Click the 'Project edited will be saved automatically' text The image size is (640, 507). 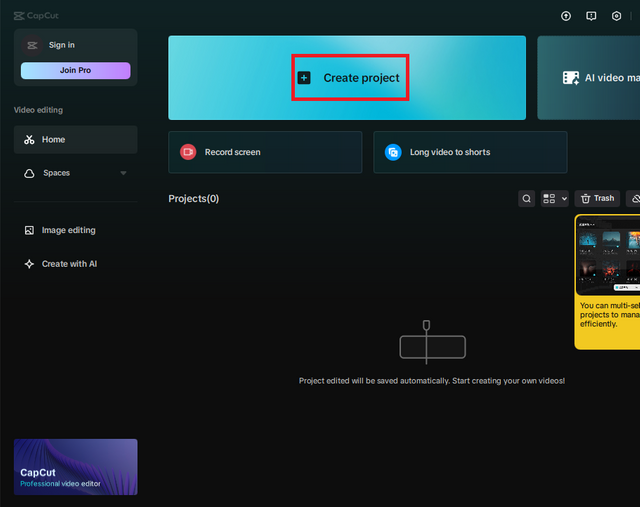432,381
